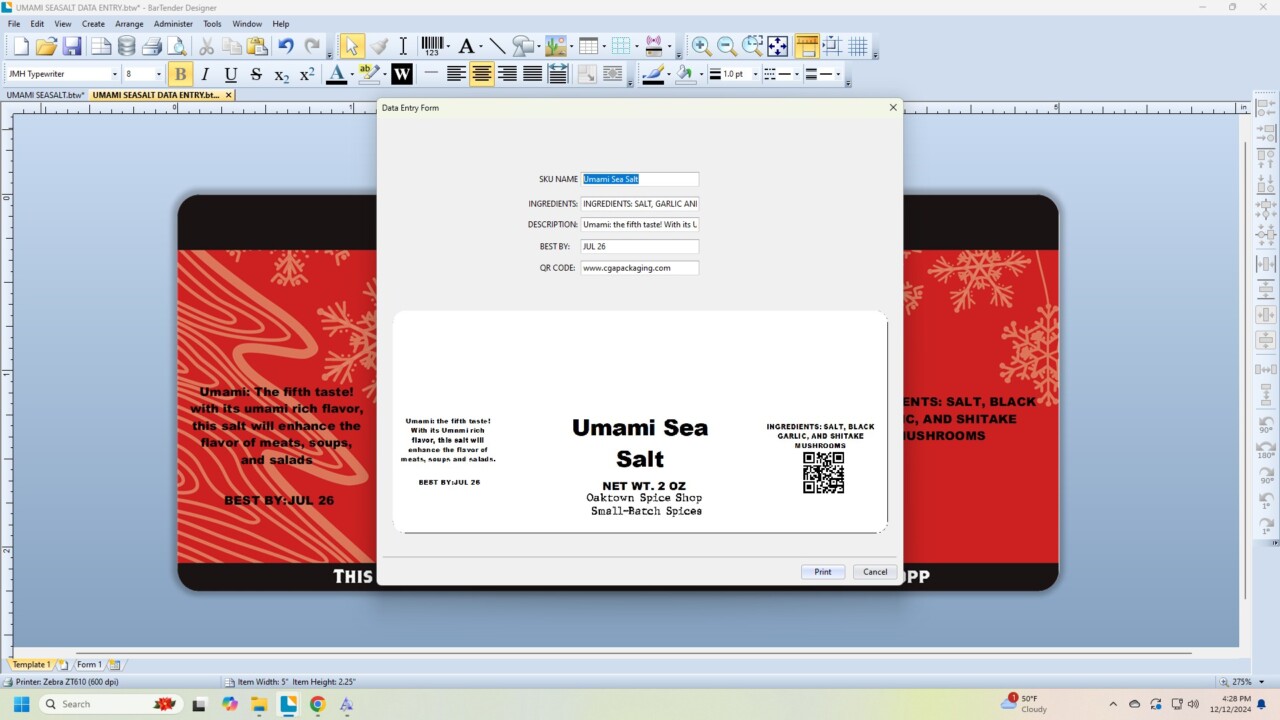Open the Arrange menu

[x=129, y=24]
